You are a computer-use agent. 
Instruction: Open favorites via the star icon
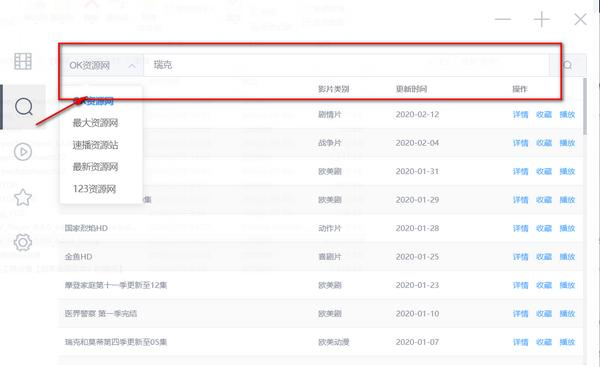[x=23, y=197]
